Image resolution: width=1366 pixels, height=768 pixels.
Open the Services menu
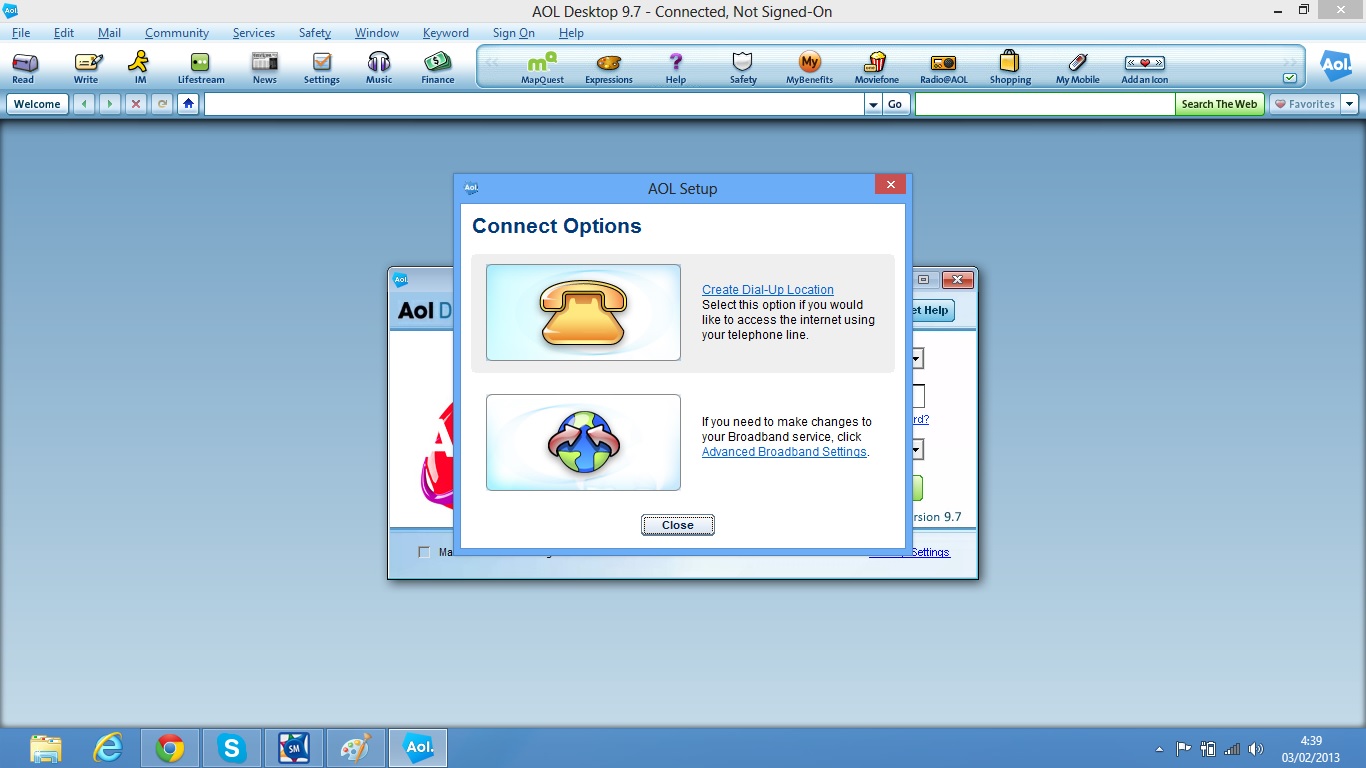coord(254,33)
